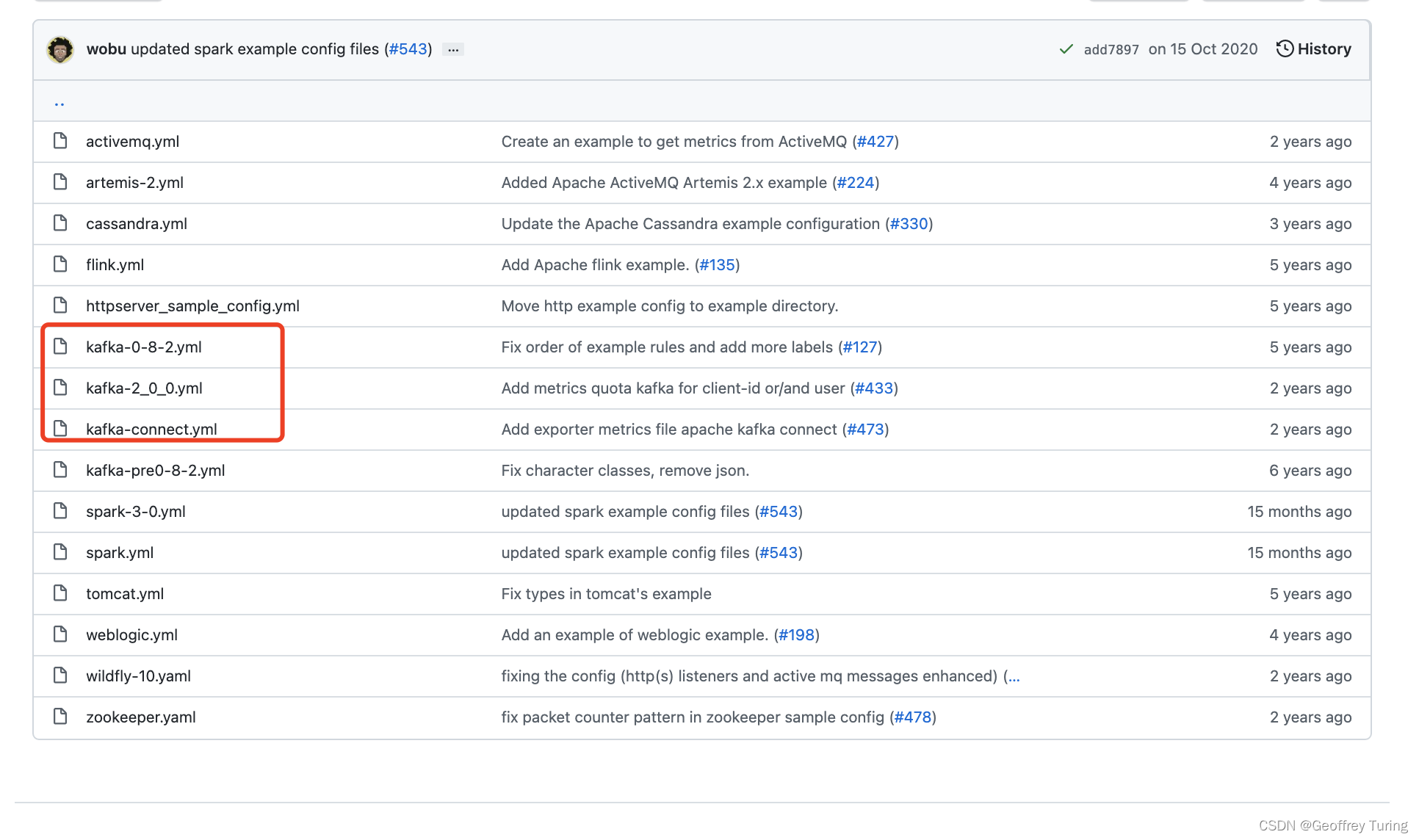Viewport: 1419px width, 840px height.
Task: Click the file icon beside spark-3-0.yml
Action: (60, 511)
